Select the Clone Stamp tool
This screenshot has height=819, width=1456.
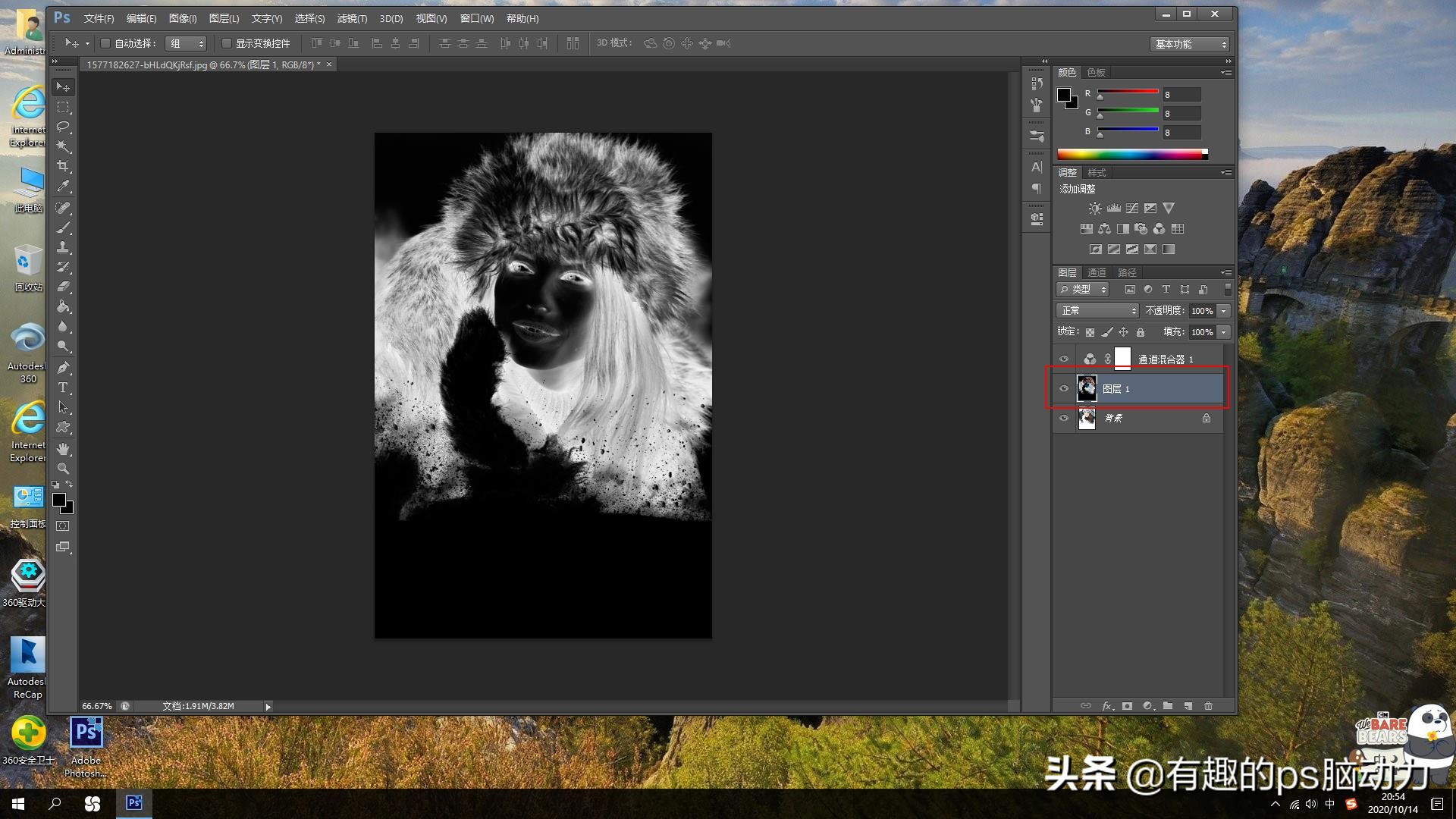63,247
